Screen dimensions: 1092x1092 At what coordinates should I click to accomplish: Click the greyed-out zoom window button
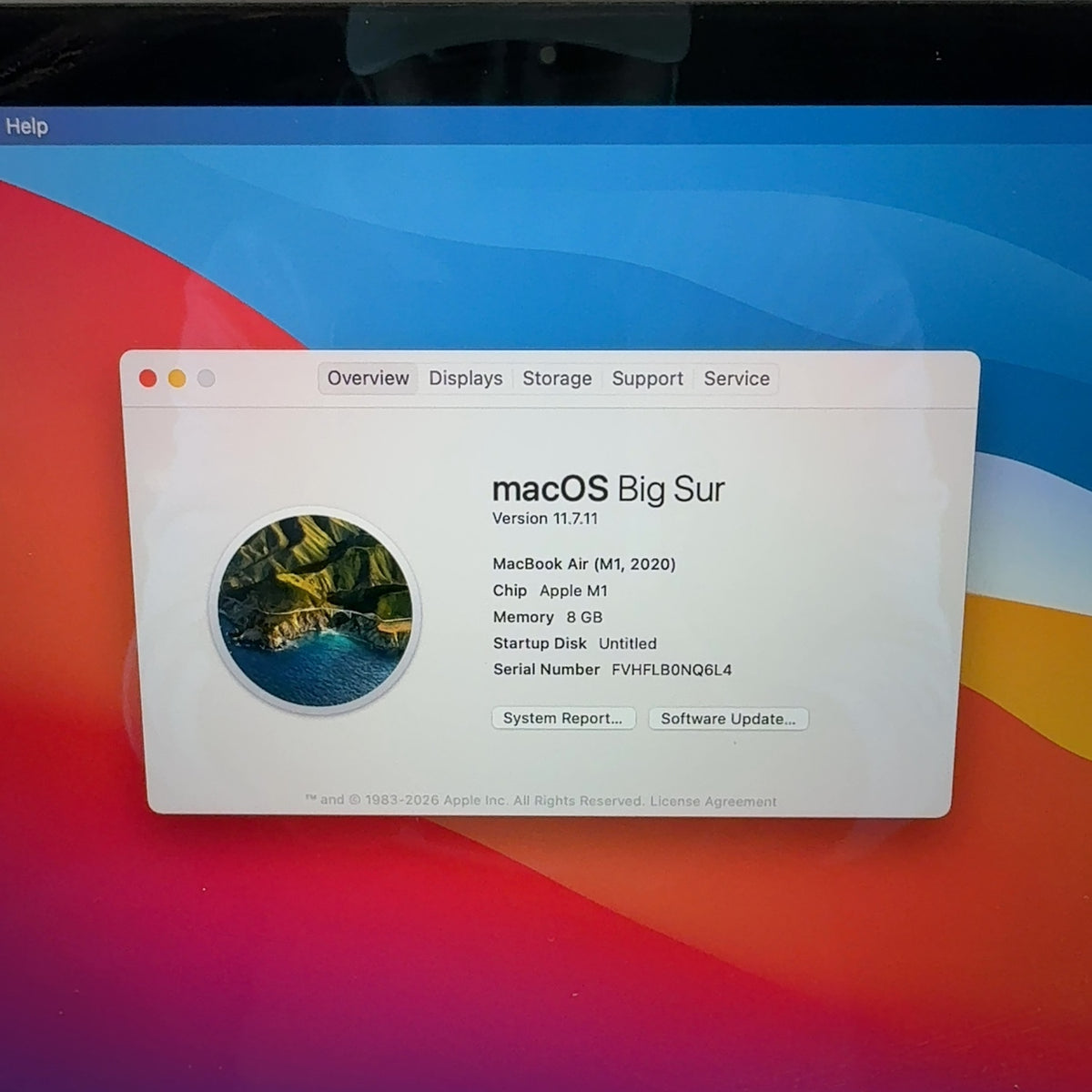(x=207, y=379)
